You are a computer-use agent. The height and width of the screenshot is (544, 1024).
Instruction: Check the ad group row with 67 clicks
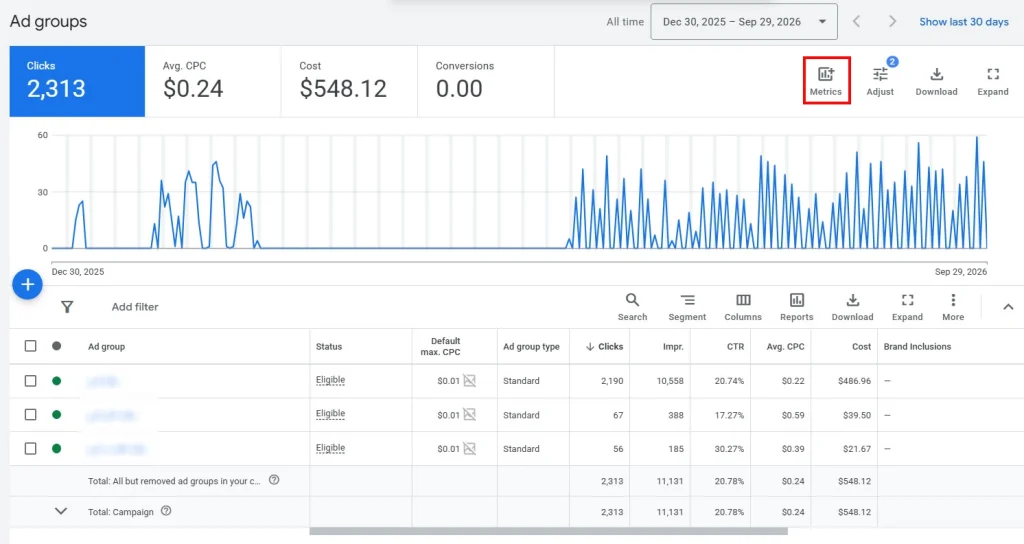pyautogui.click(x=30, y=414)
